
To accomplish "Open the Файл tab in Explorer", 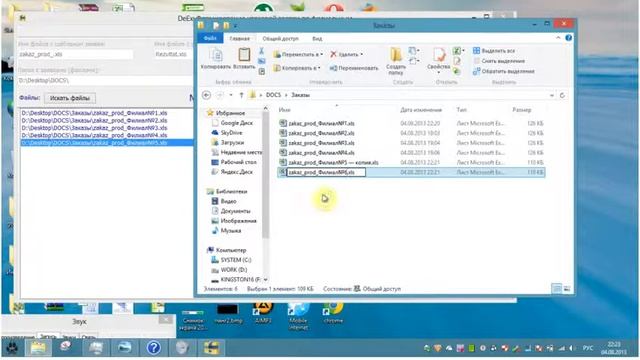I will pyautogui.click(x=210, y=38).
